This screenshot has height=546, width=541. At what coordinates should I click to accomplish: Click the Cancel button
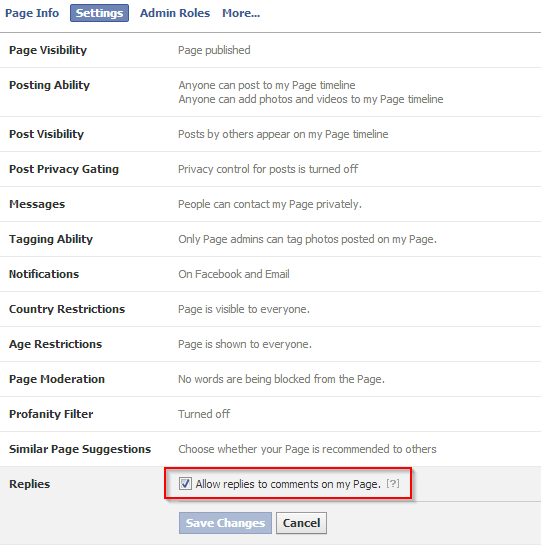[301, 523]
